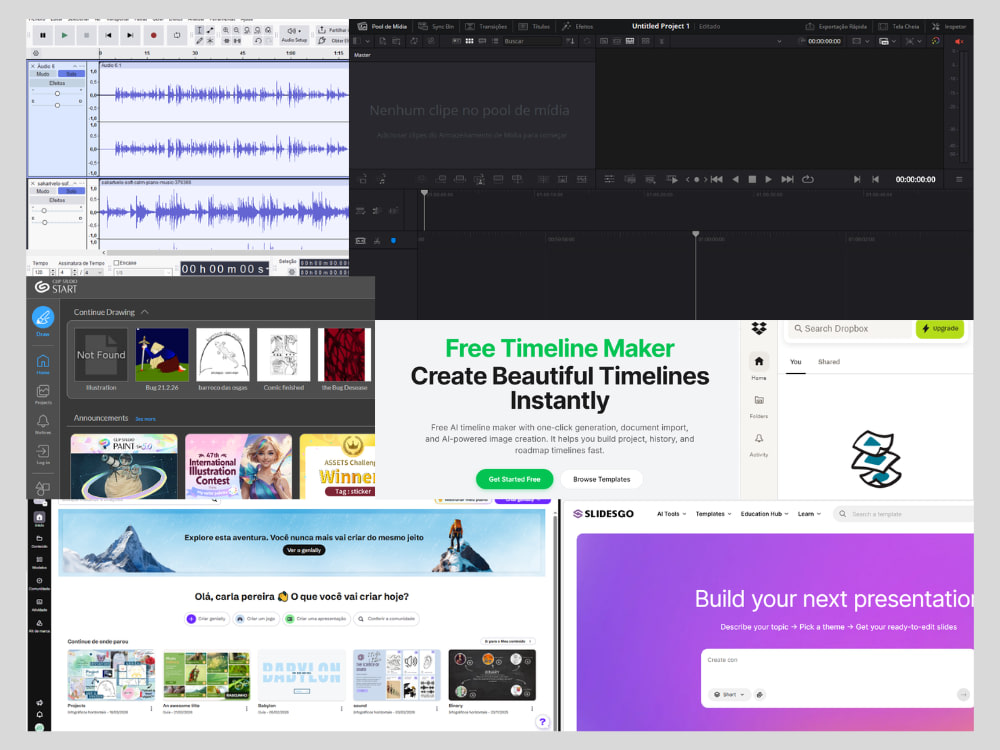The height and width of the screenshot is (750, 1000).
Task: Switch media pool to thumbnail grid view
Action: [x=469, y=41]
